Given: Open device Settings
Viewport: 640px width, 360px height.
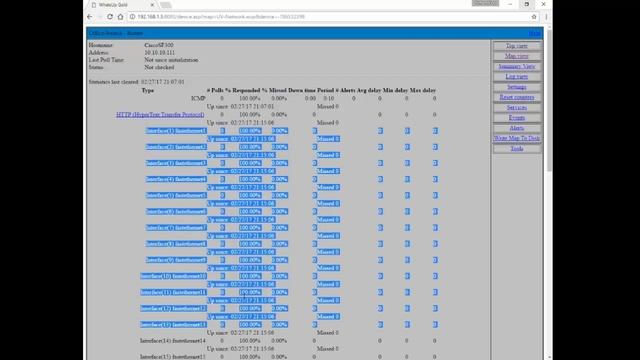Looking at the screenshot, I should [x=517, y=87].
